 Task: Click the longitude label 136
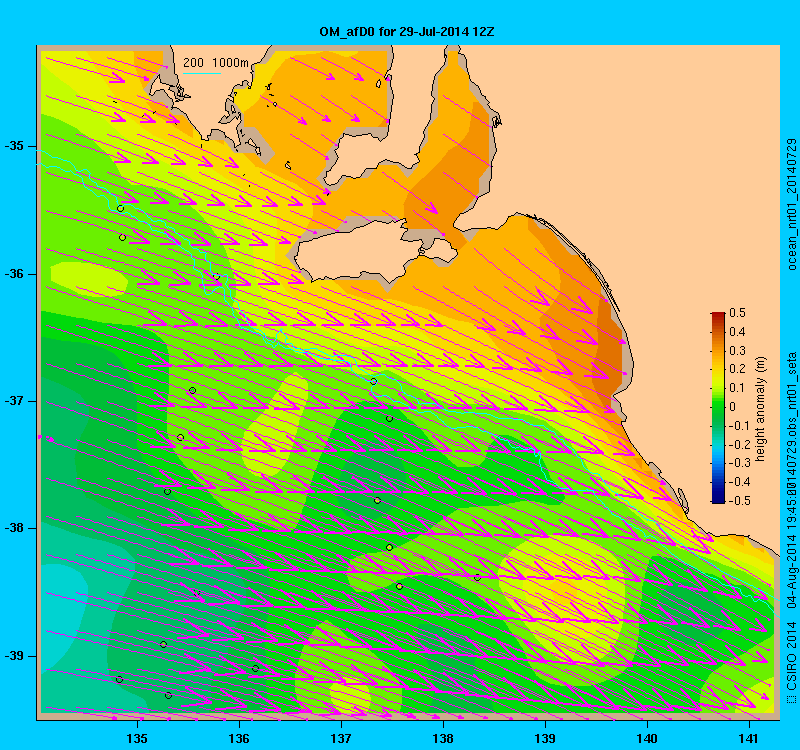239,738
